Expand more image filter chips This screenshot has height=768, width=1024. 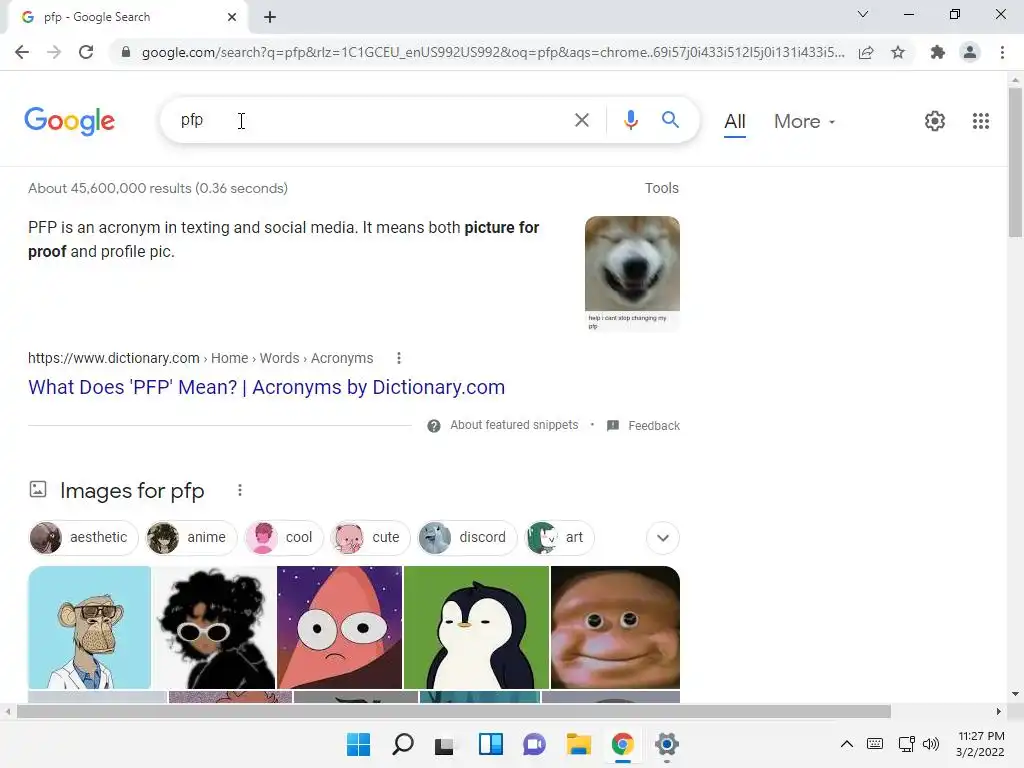tap(663, 537)
